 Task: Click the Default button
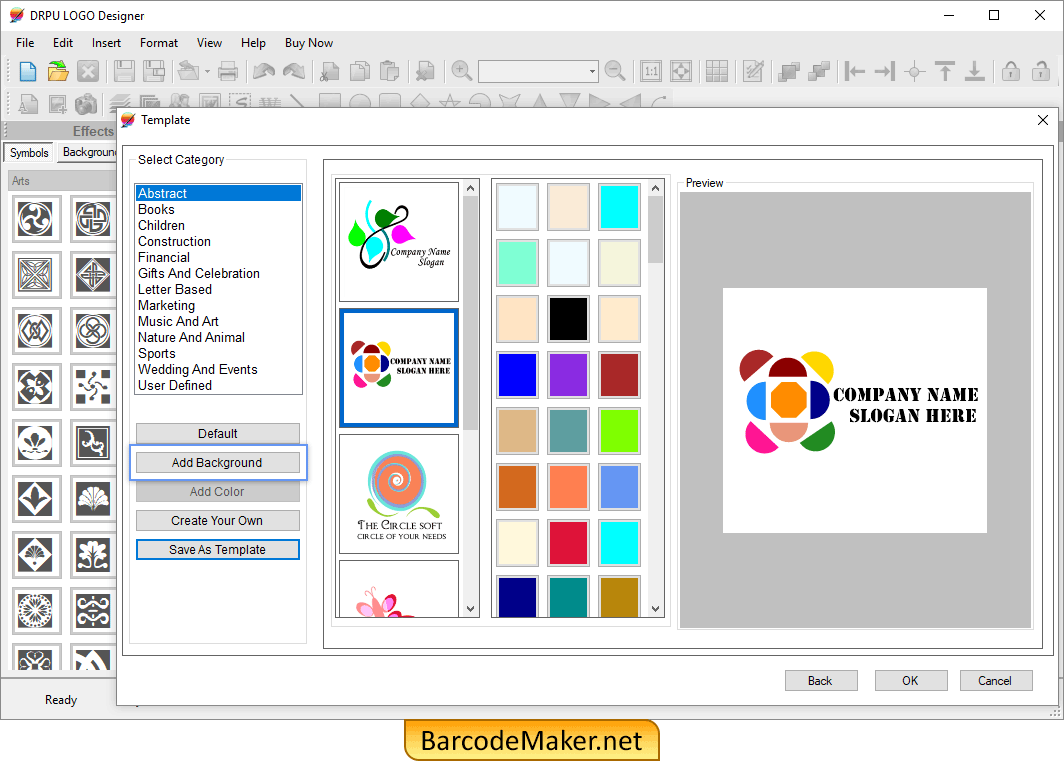coord(218,433)
